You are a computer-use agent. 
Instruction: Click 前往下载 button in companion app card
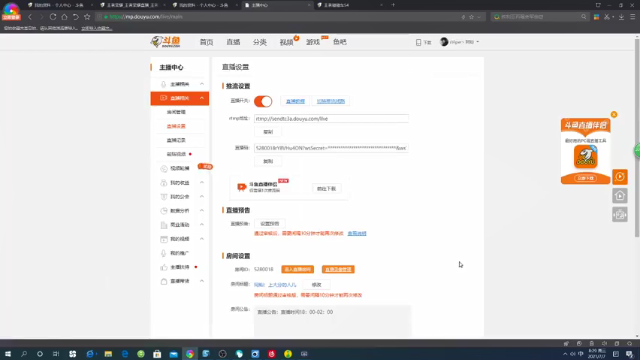point(326,189)
